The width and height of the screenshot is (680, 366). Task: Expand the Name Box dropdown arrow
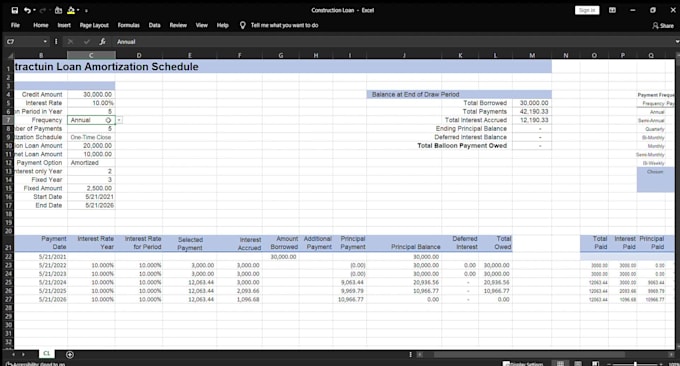click(x=45, y=42)
